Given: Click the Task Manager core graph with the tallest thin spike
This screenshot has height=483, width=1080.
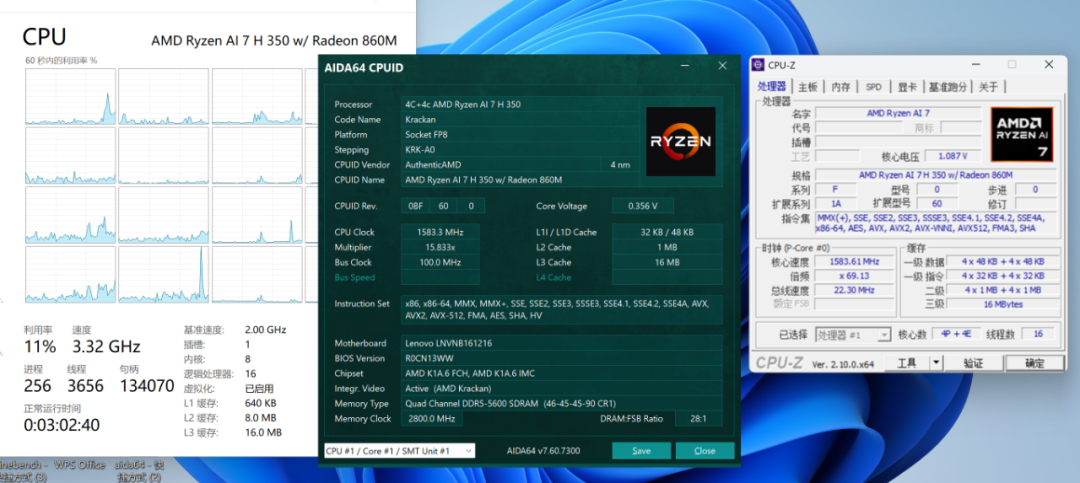Looking at the screenshot, I should 163,274.
